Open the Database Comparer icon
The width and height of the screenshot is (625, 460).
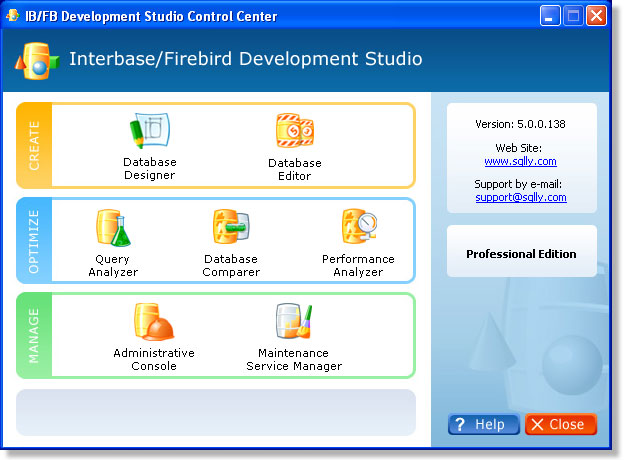(231, 226)
